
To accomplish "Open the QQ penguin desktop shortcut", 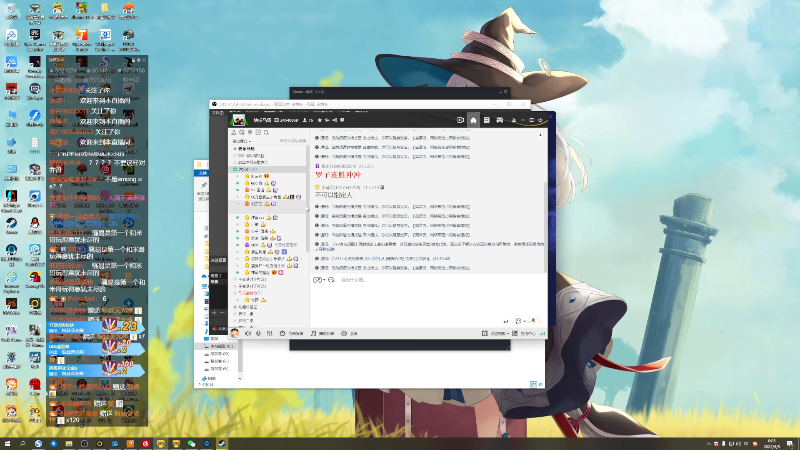I will click(35, 225).
